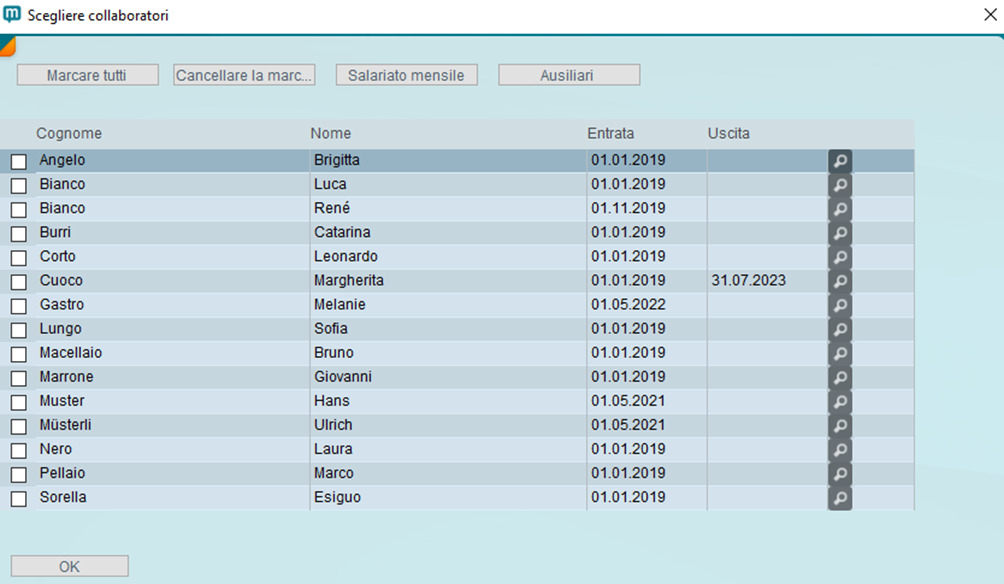This screenshot has width=1004, height=584.
Task: Tick the checkbox for Corto Leonardo
Action: 19,258
